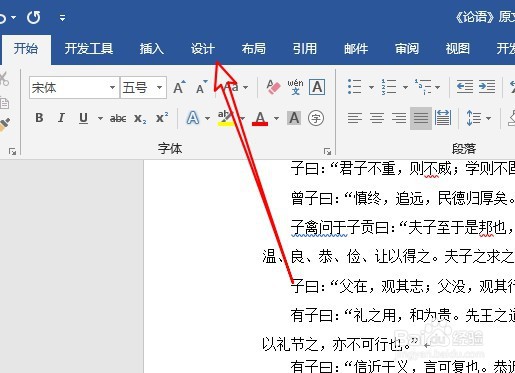This screenshot has width=515, height=373.
Task: Increase font size with the grow font icon
Action: [x=179, y=87]
